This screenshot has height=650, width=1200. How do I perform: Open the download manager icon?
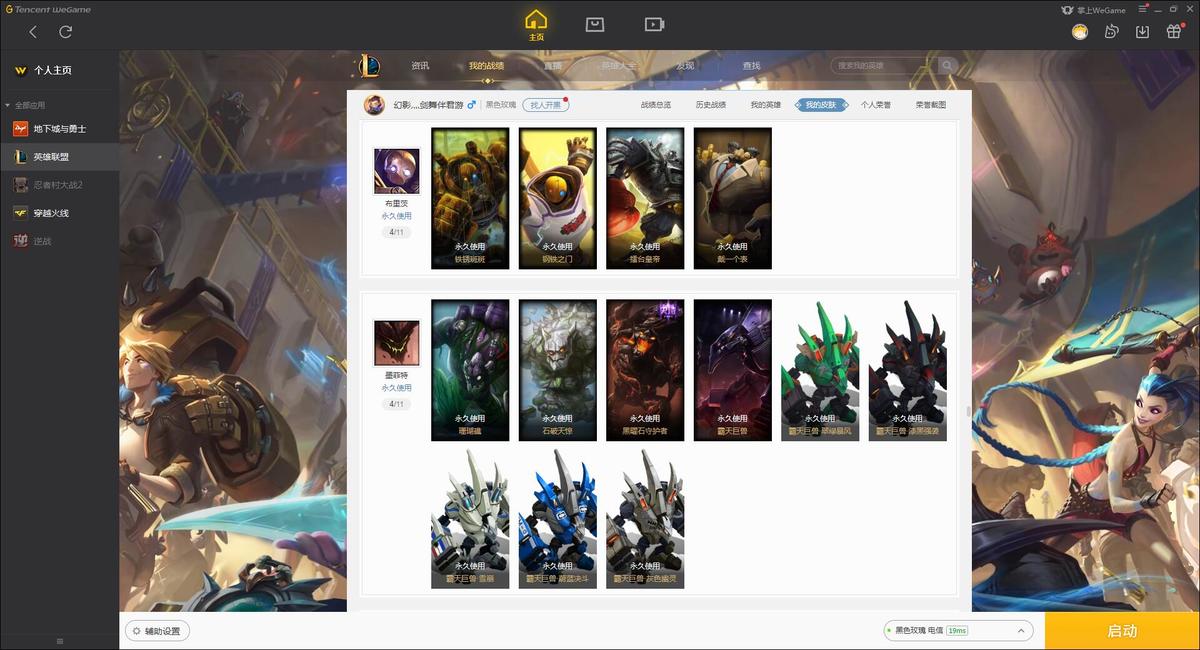tap(1142, 32)
